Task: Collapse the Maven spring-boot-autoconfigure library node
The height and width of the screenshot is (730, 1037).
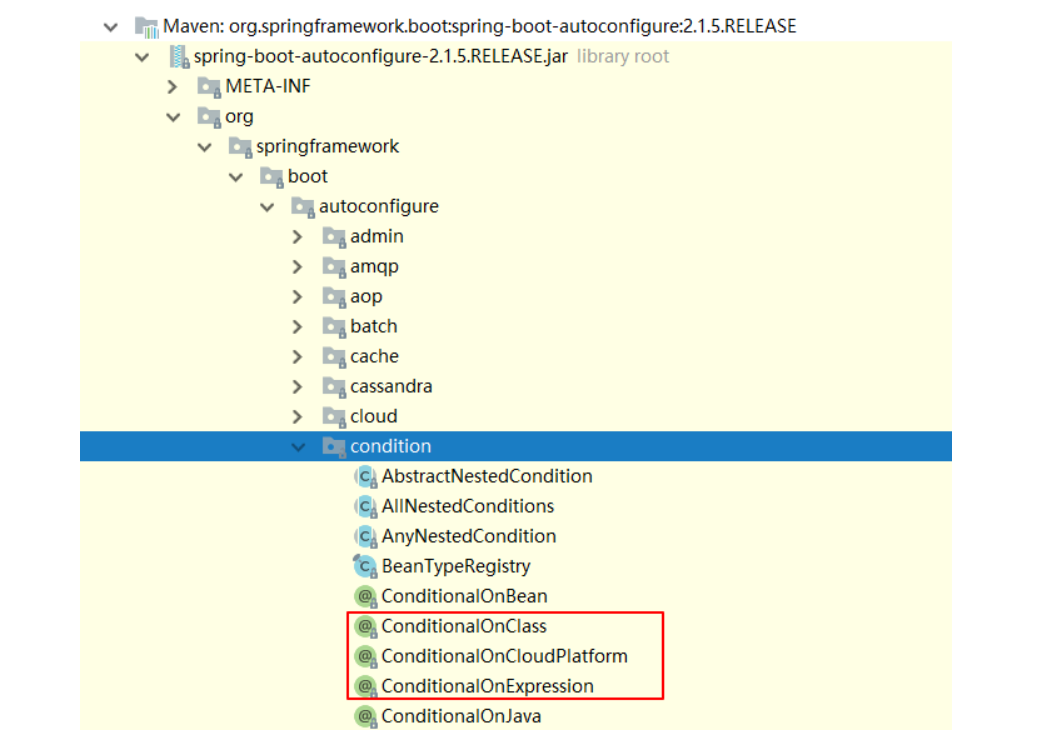Action: pos(110,27)
